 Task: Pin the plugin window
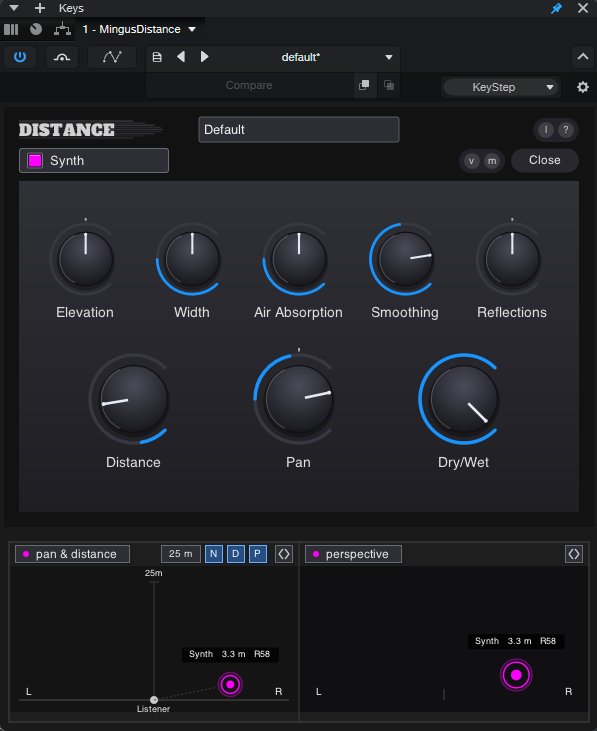click(x=556, y=8)
